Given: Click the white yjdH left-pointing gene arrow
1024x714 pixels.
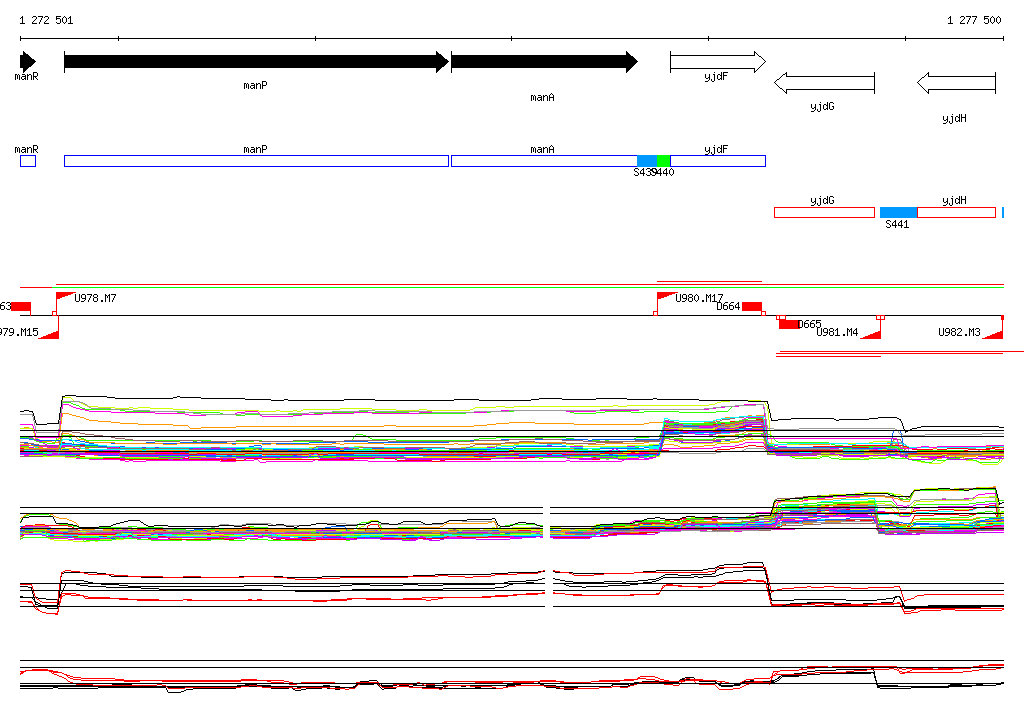Looking at the screenshot, I should click(956, 83).
